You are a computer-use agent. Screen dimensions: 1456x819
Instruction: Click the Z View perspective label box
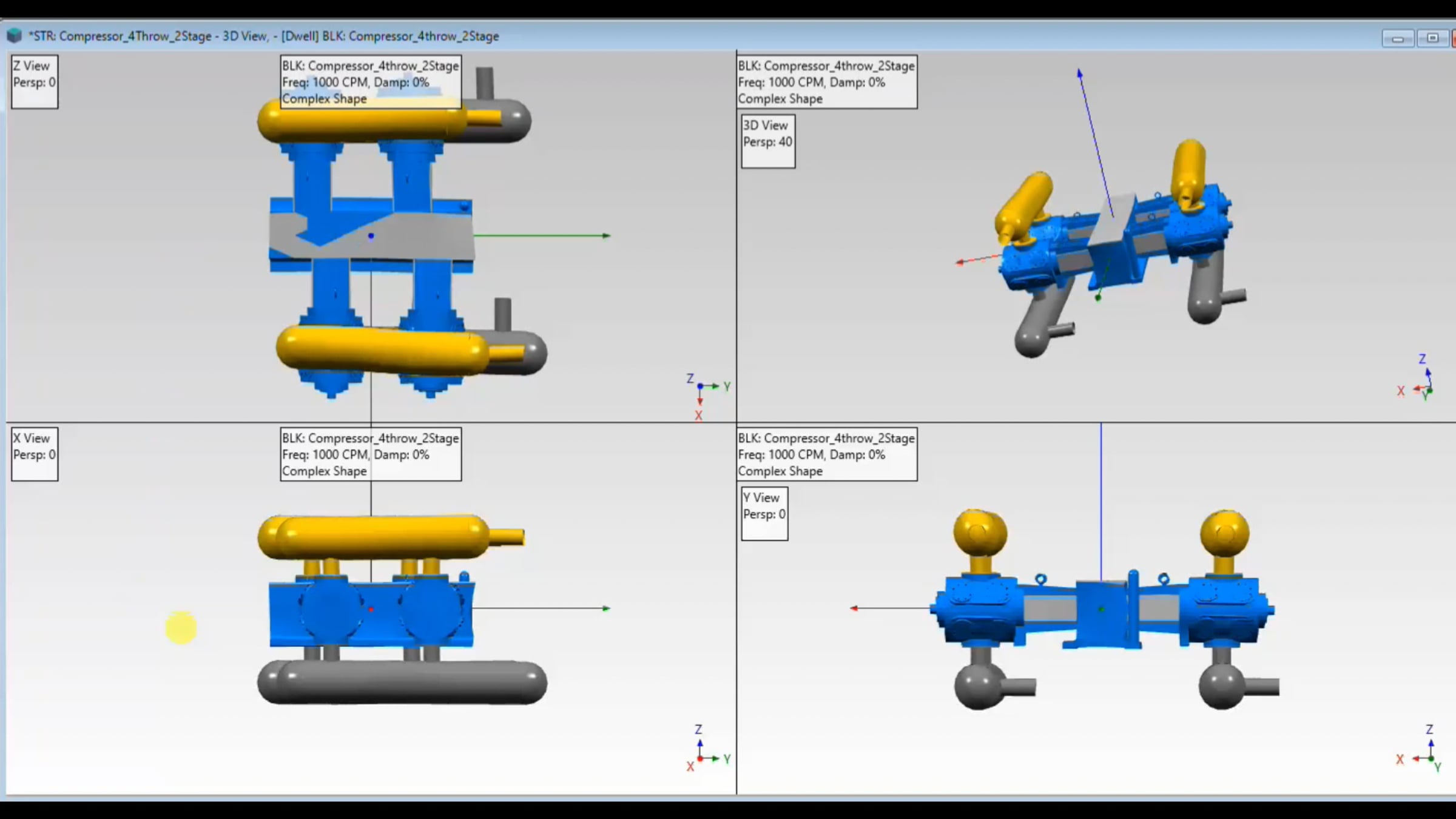tap(35, 82)
